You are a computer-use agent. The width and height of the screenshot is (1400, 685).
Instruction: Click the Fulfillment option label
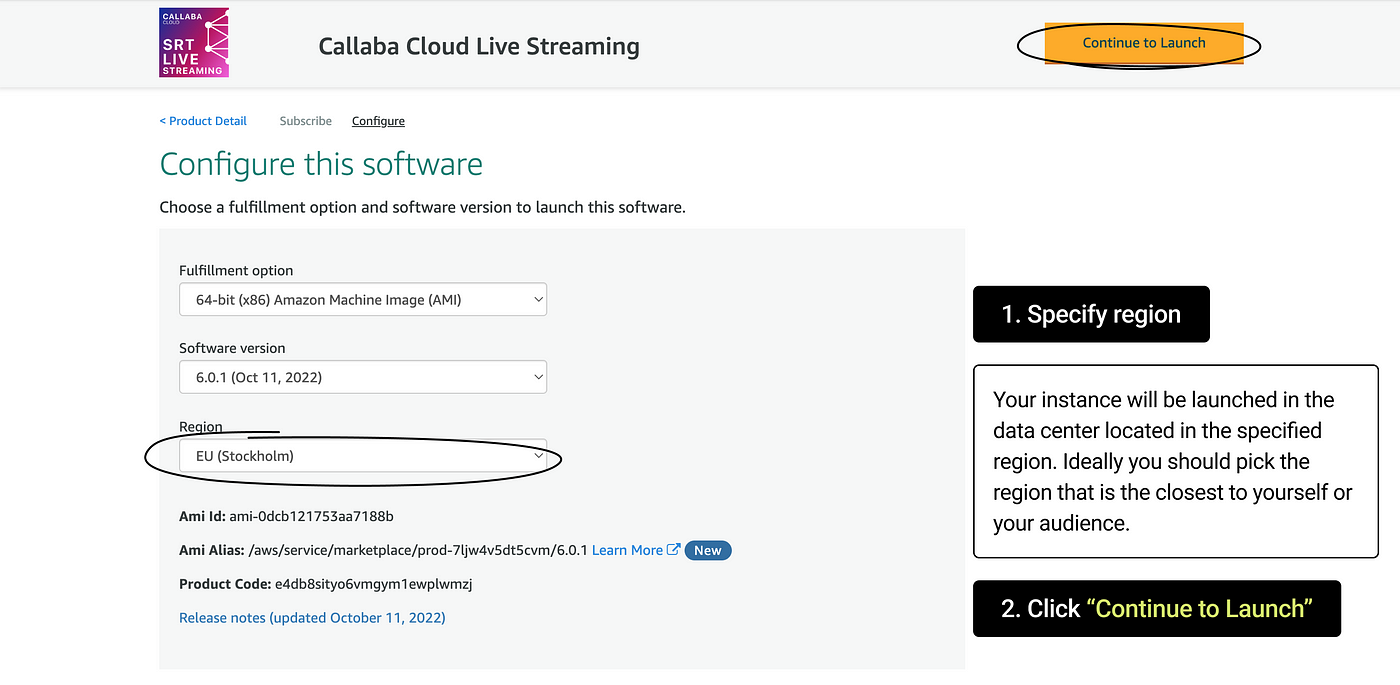[x=236, y=270]
